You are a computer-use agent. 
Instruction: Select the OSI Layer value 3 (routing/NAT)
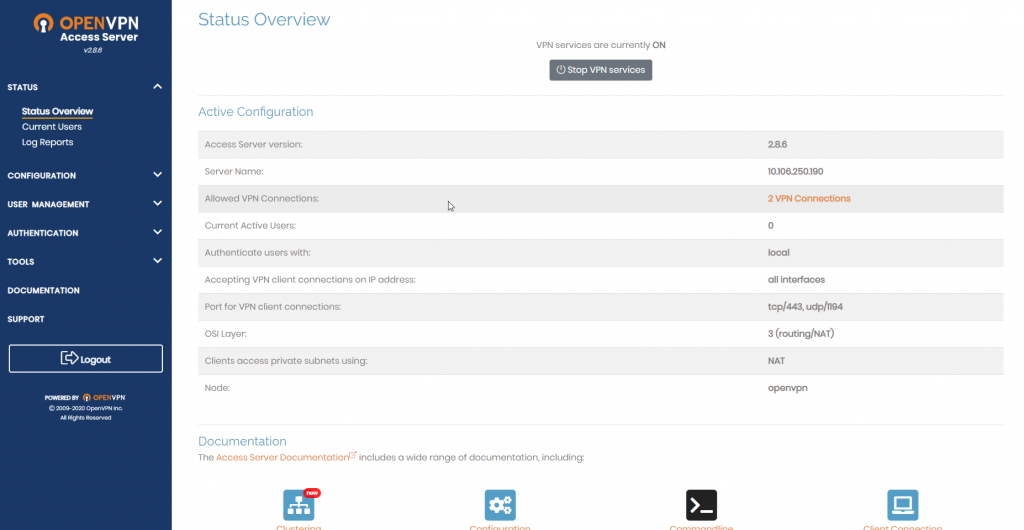(x=801, y=334)
